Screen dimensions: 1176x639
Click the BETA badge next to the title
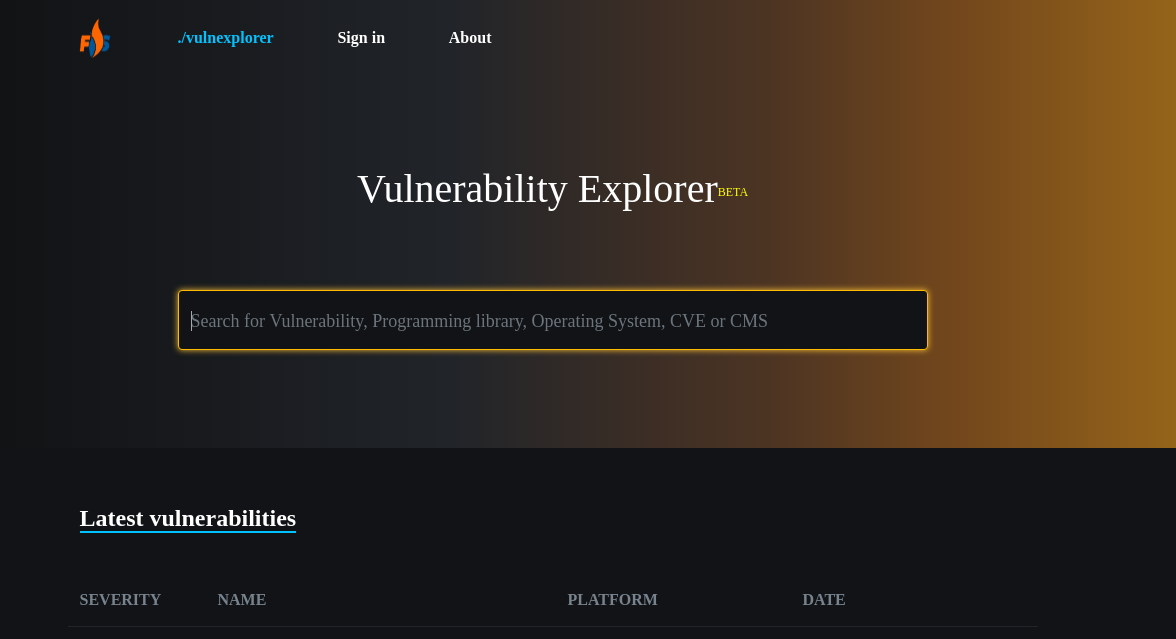[x=733, y=192]
